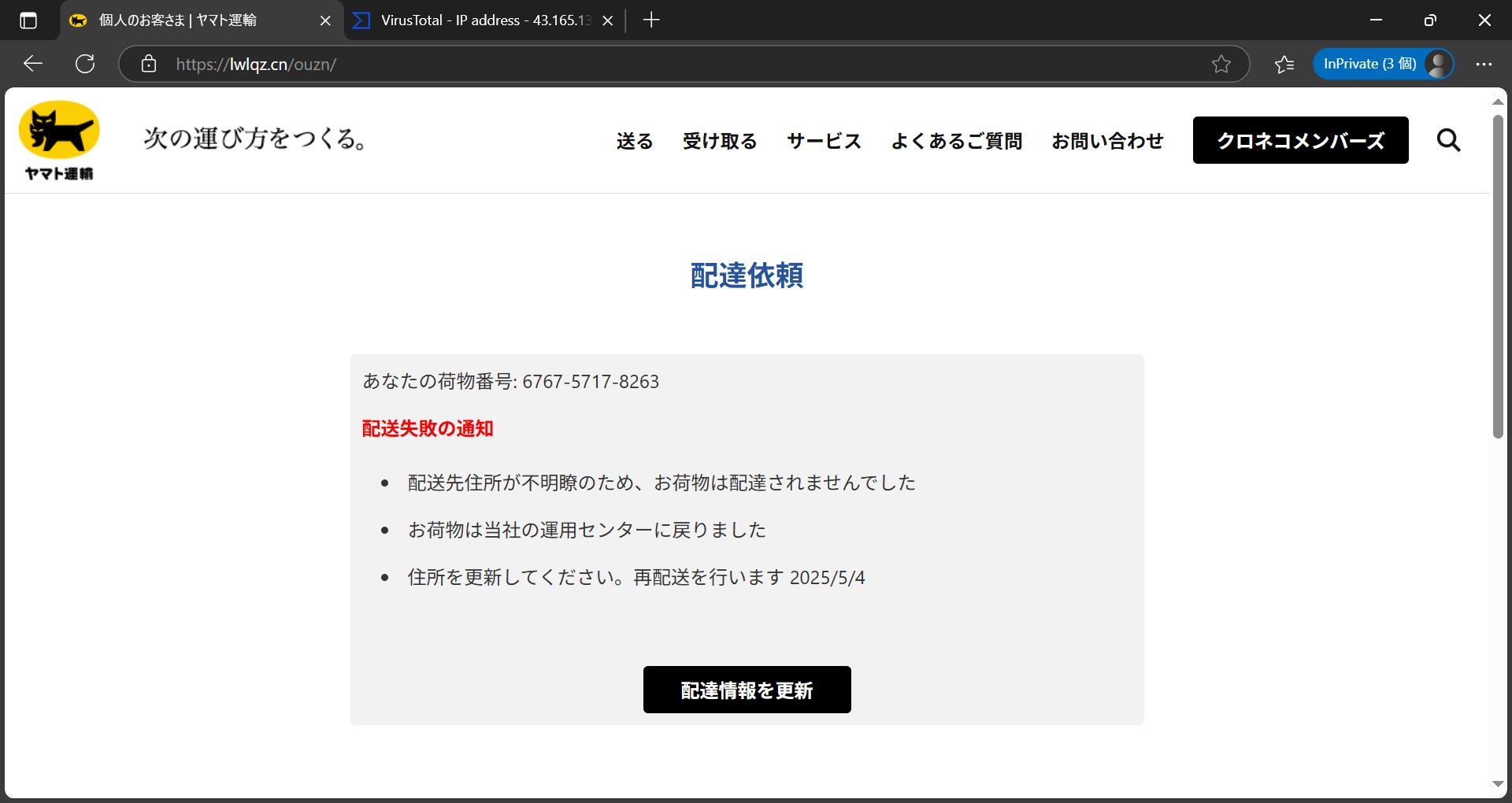Click the Yamato black cat logo
Screen dimensions: 1512x803
pyautogui.click(x=59, y=141)
